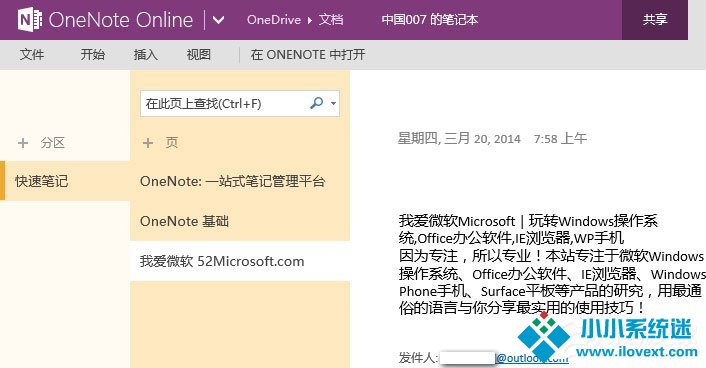
Task: Add a new section with + 分区
Action: click(x=41, y=143)
